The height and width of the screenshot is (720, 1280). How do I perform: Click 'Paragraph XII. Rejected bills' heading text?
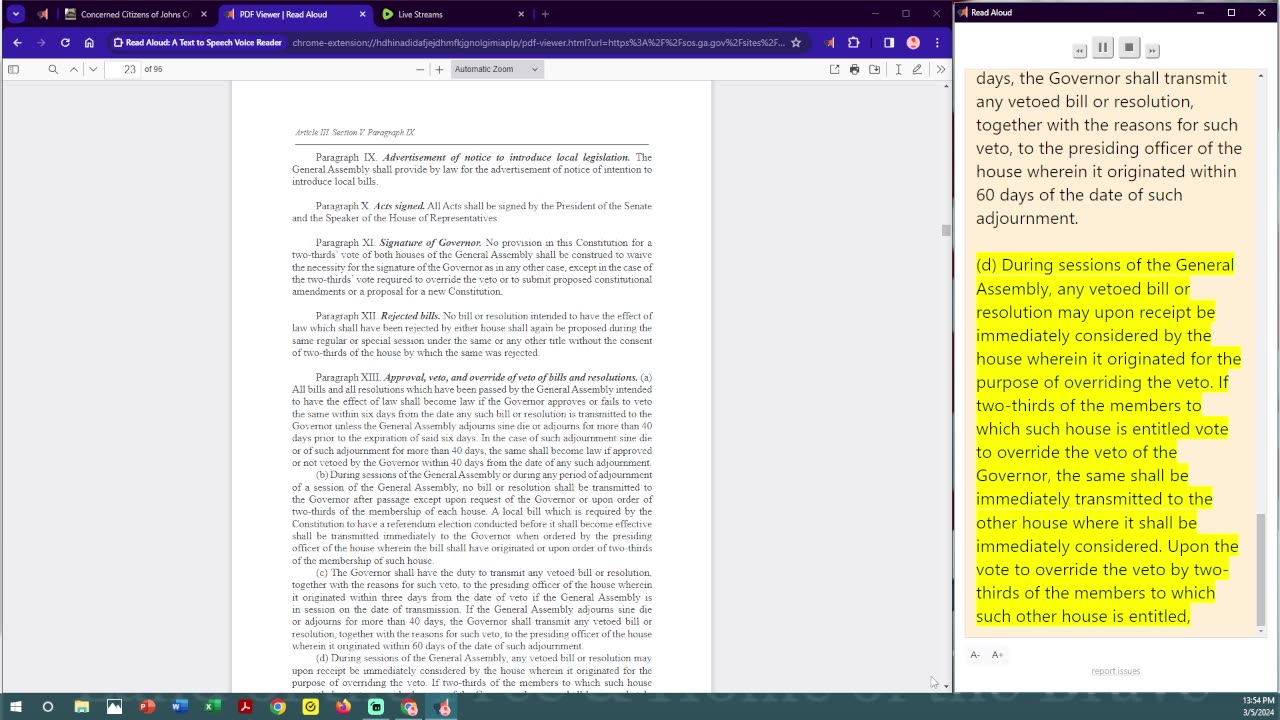tap(378, 316)
